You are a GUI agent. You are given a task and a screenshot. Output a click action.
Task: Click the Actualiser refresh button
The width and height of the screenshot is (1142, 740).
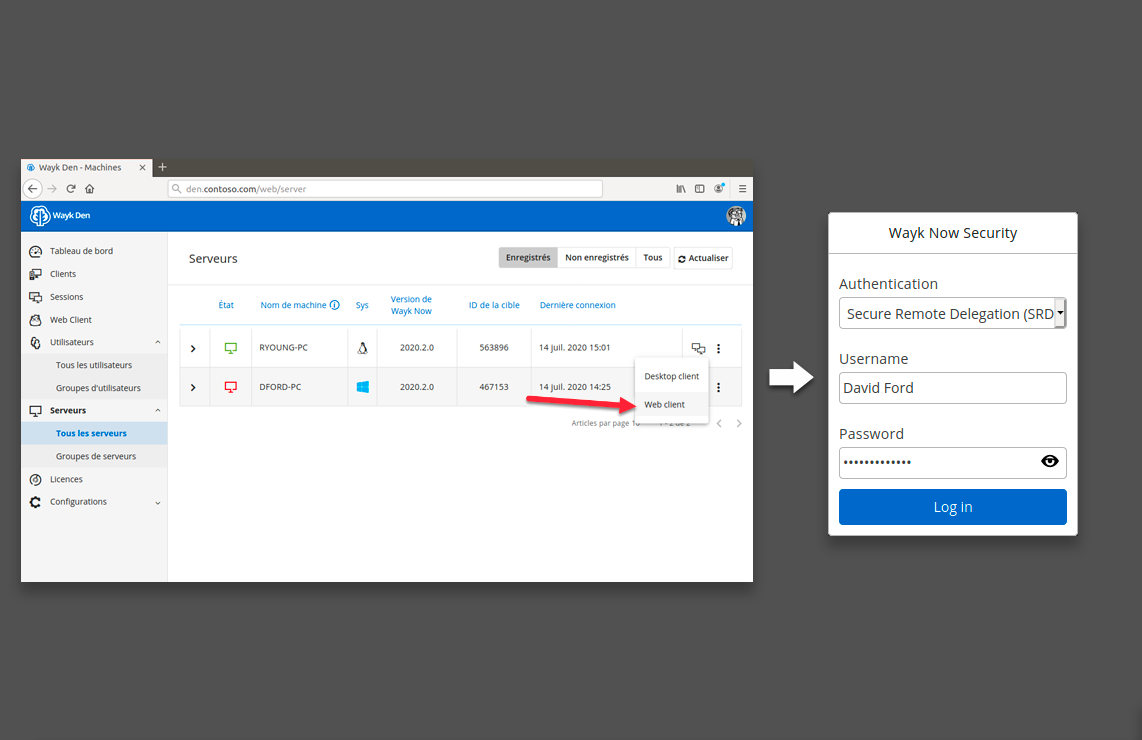click(703, 258)
